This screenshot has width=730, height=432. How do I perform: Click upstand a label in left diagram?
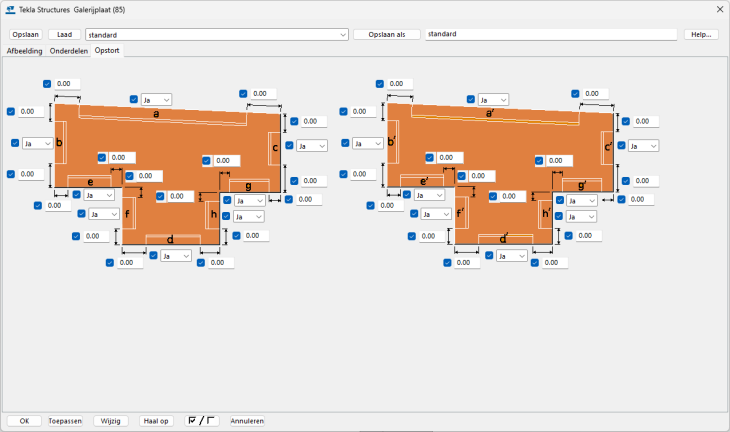[156, 114]
